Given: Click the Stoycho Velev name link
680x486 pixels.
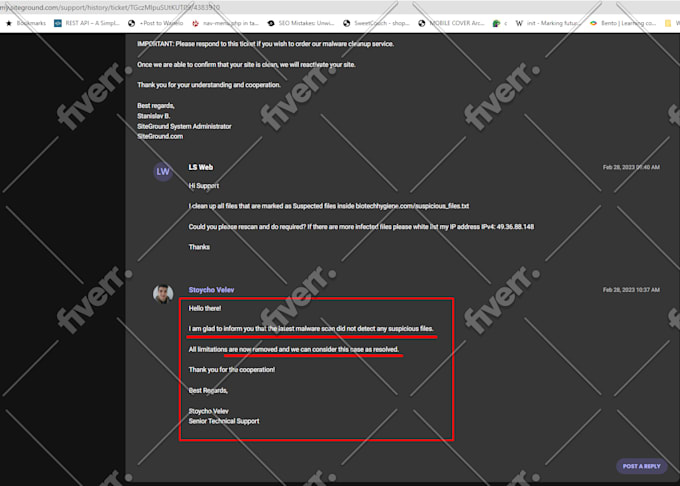Looking at the screenshot, I should coord(211,290).
